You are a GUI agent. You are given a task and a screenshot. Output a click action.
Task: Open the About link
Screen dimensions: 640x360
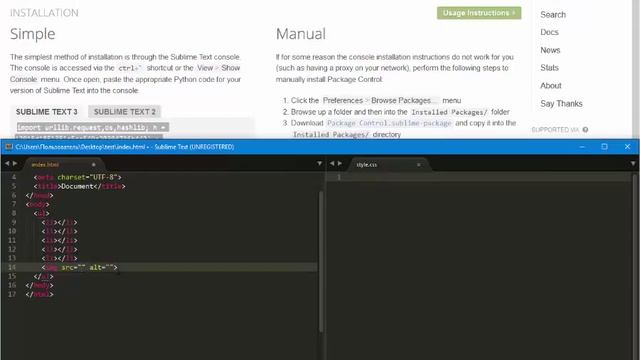(551, 86)
